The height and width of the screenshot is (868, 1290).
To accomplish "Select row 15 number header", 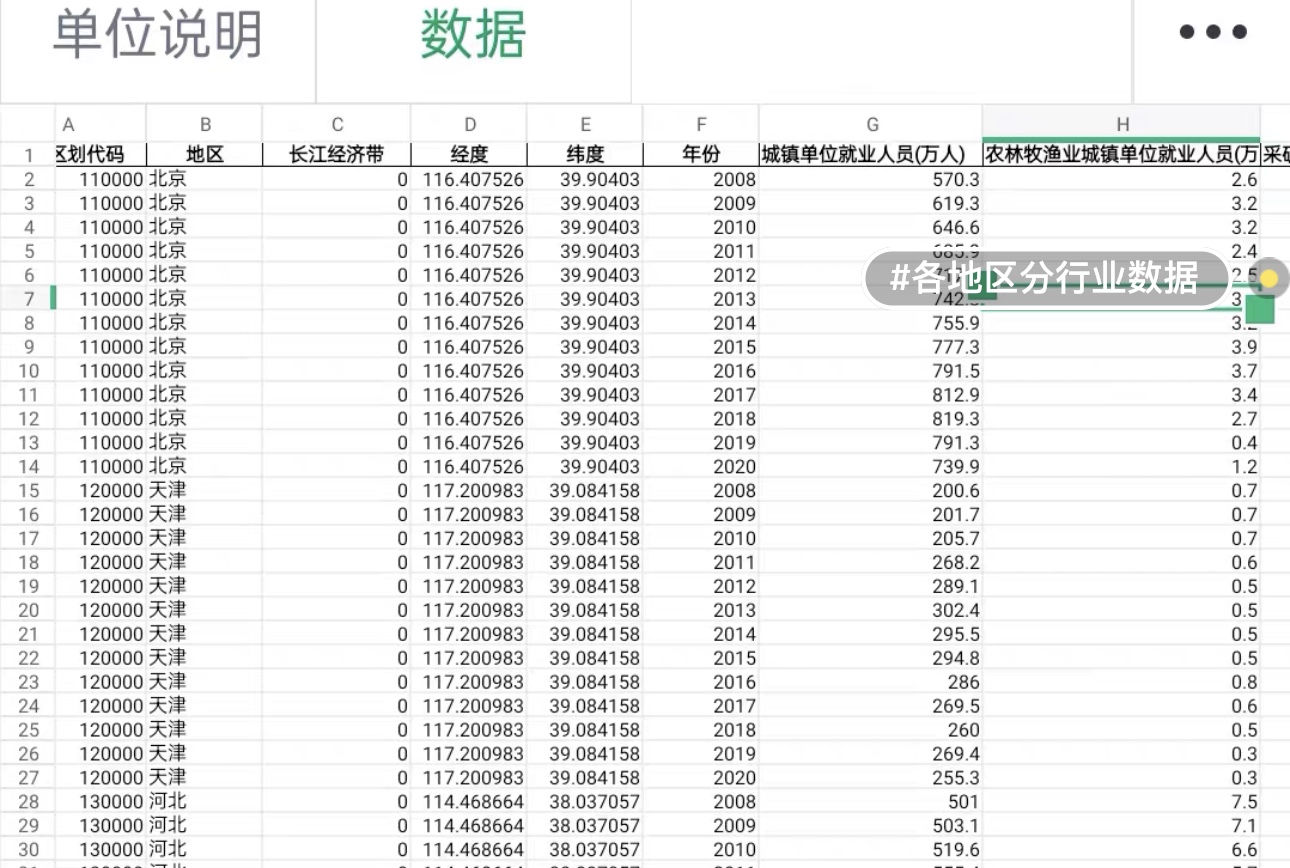I will point(28,491).
